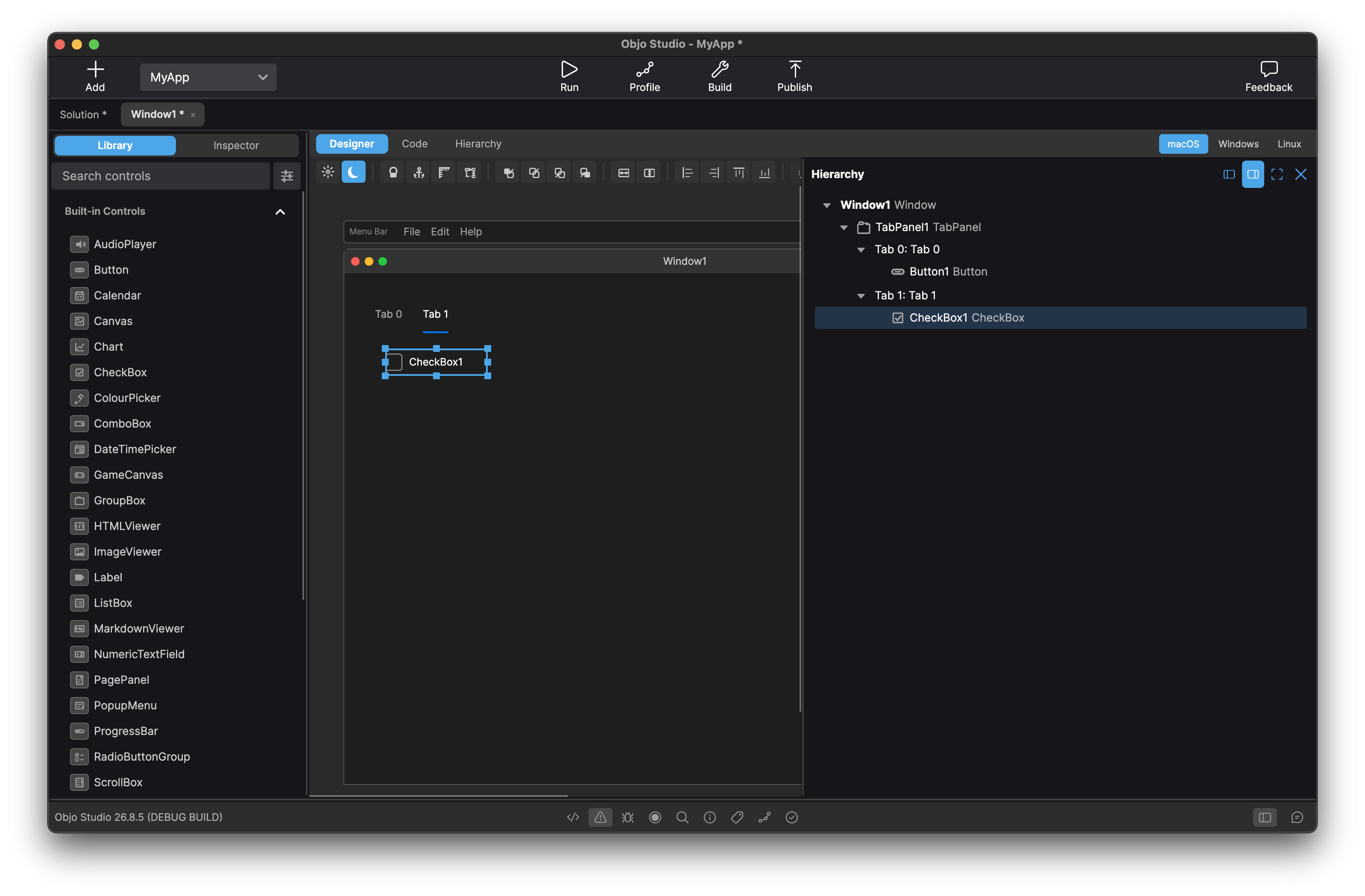This screenshot has width=1365, height=896.
Task: Select macOS platform preview
Action: click(1183, 144)
